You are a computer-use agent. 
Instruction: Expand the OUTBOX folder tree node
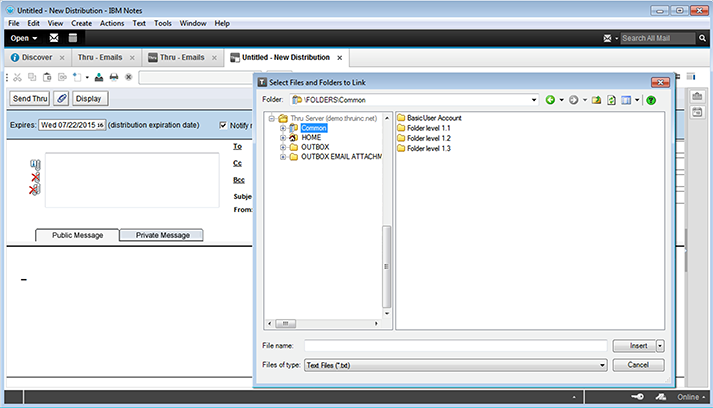283,147
